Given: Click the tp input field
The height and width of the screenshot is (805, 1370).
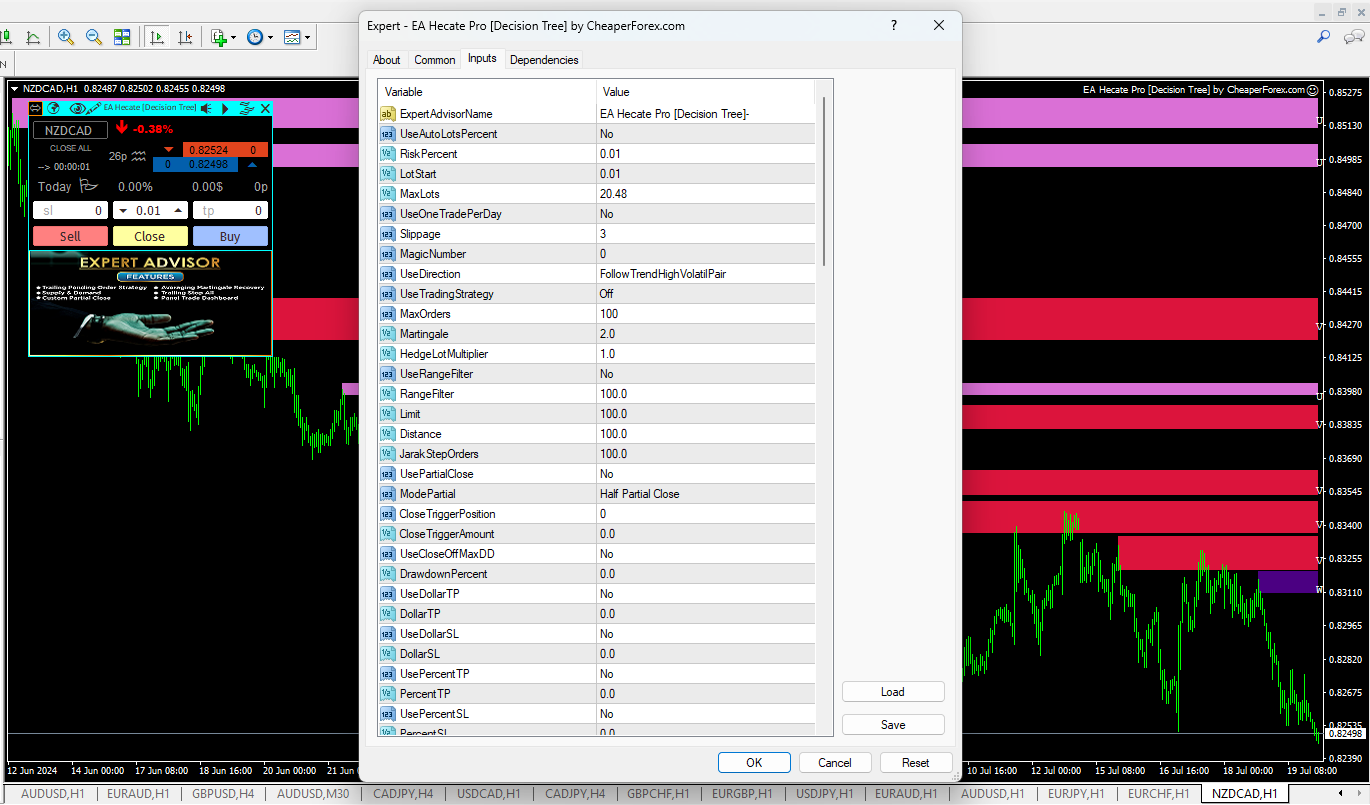Looking at the screenshot, I should tap(230, 210).
